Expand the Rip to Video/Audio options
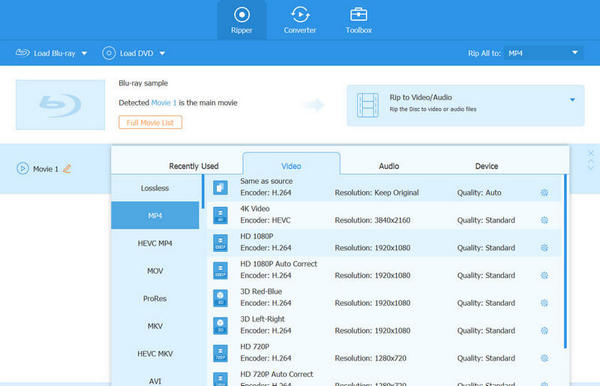The image size is (600, 386). [572, 100]
